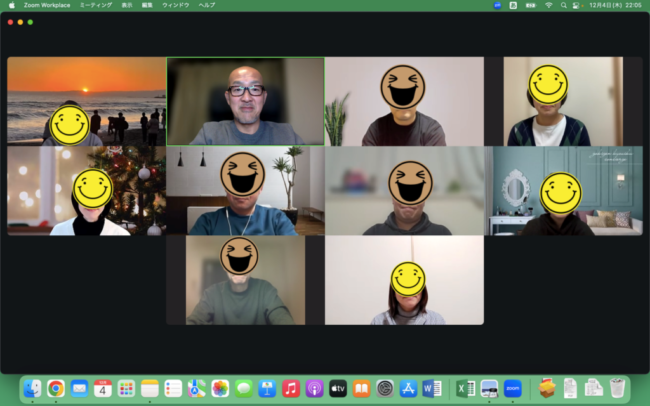
Task: Open Finder from the Dock
Action: (33, 388)
